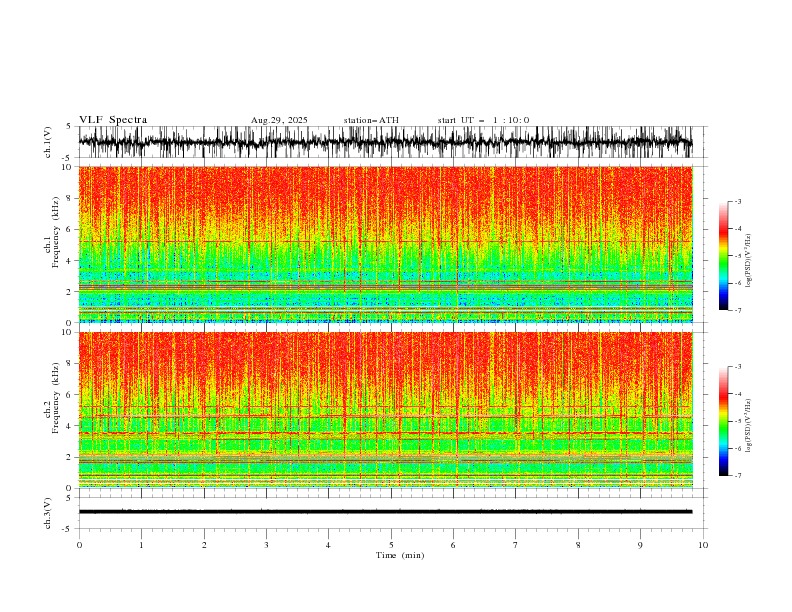
Task: Click the 6 kHz tick on ch.1 spectrogram
Action: pyautogui.click(x=69, y=229)
